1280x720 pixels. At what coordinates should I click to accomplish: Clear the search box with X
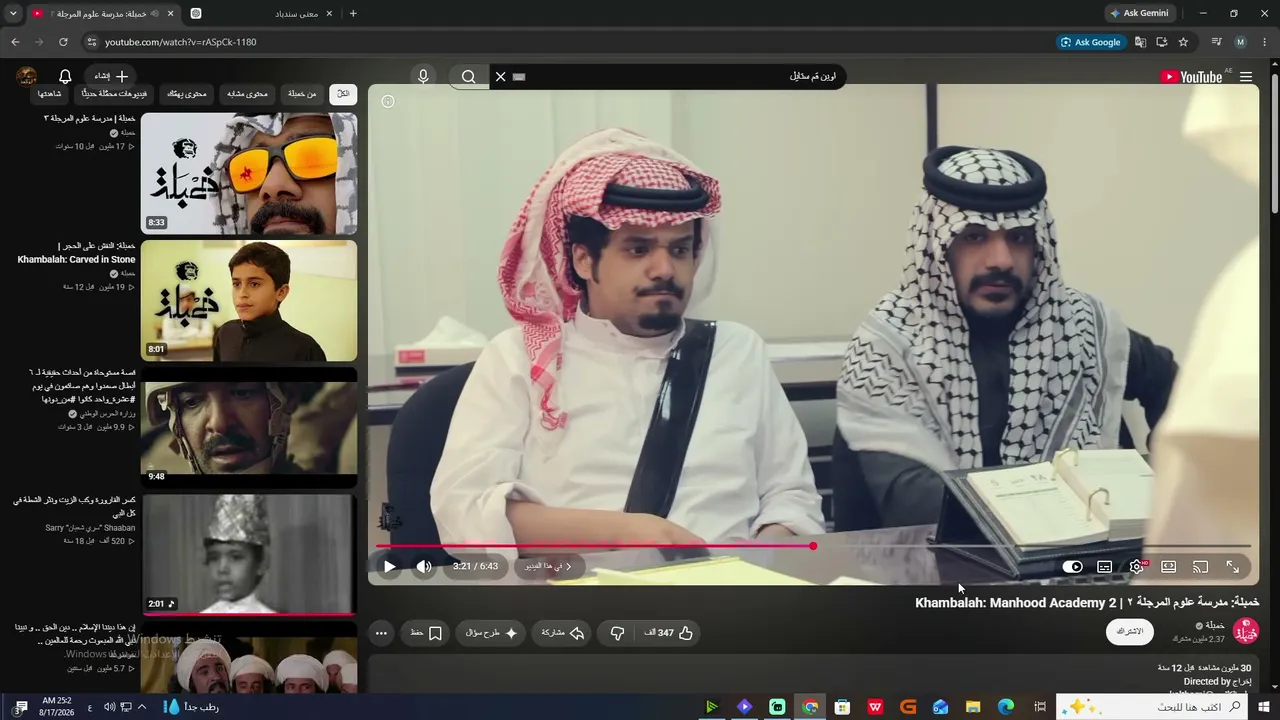click(501, 77)
